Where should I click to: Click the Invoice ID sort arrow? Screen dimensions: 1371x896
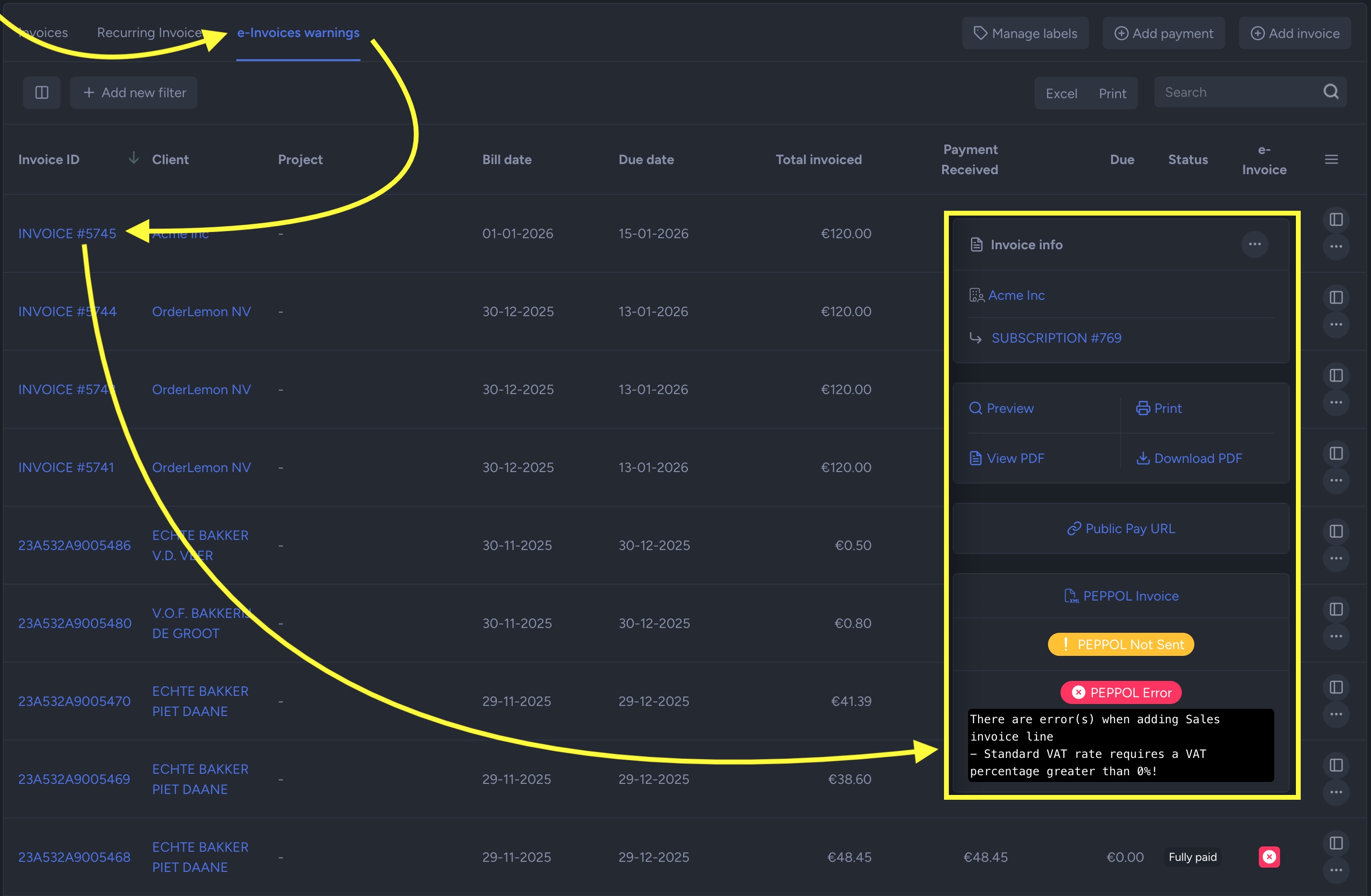133,158
